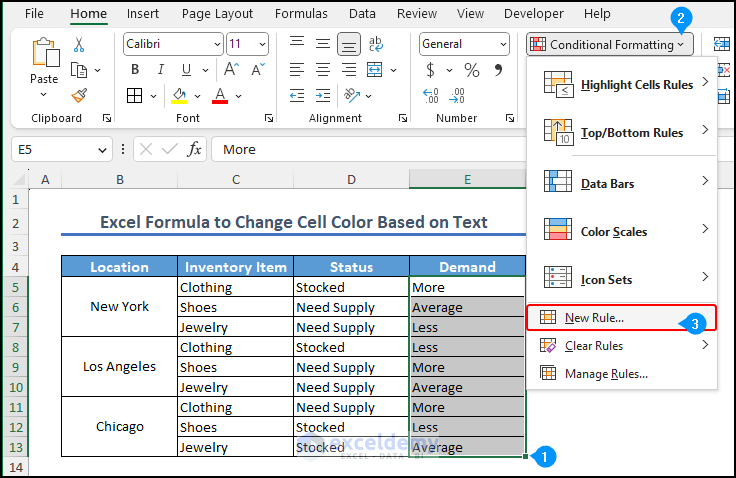Open the Calibri font name dropdown
Image resolution: width=736 pixels, height=478 pixels.
217,44
